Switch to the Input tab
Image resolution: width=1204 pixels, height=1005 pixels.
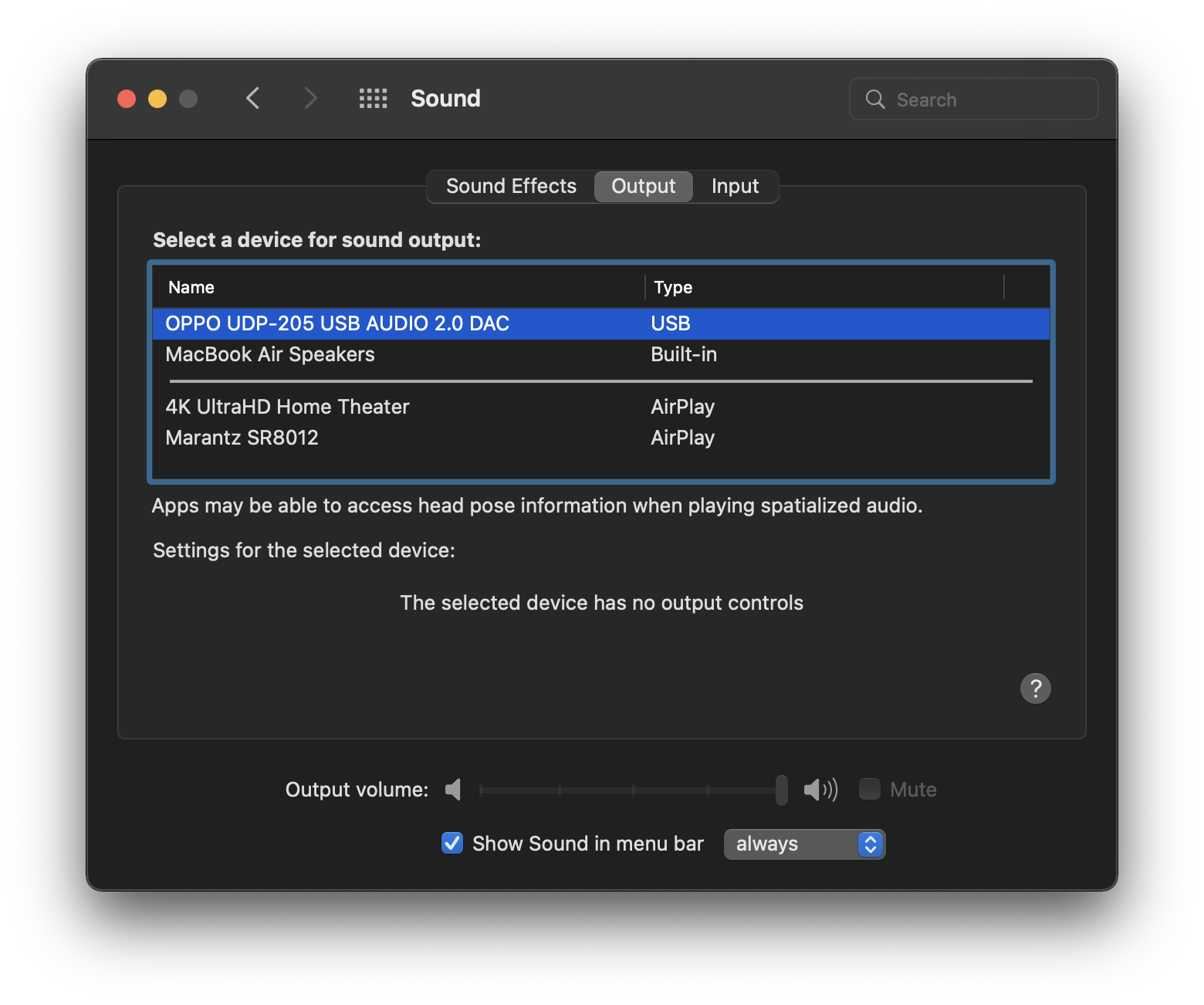[735, 186]
